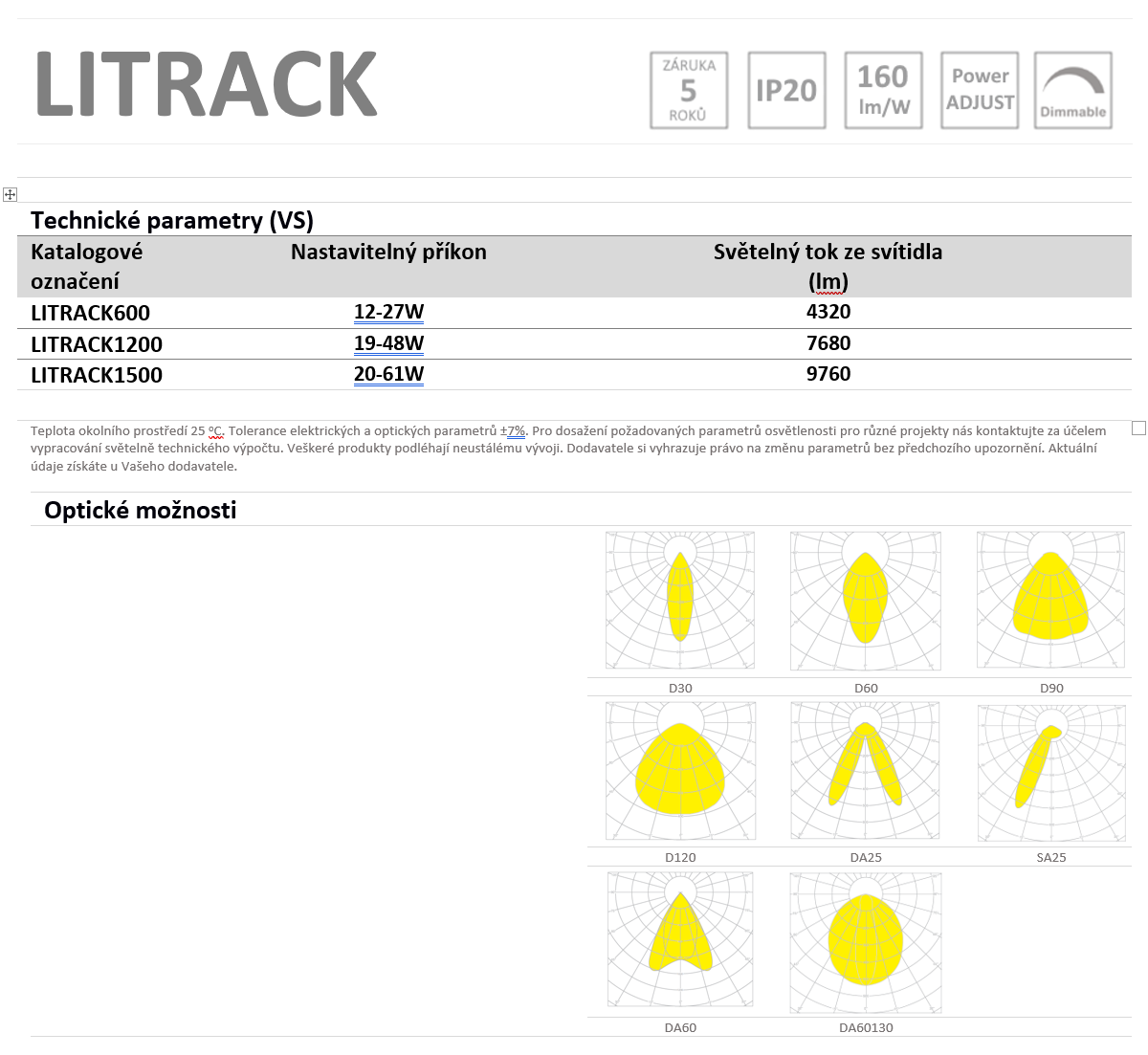Click the DA60130 caption label
Screen dimensions: 1148x1055
pos(866,1027)
